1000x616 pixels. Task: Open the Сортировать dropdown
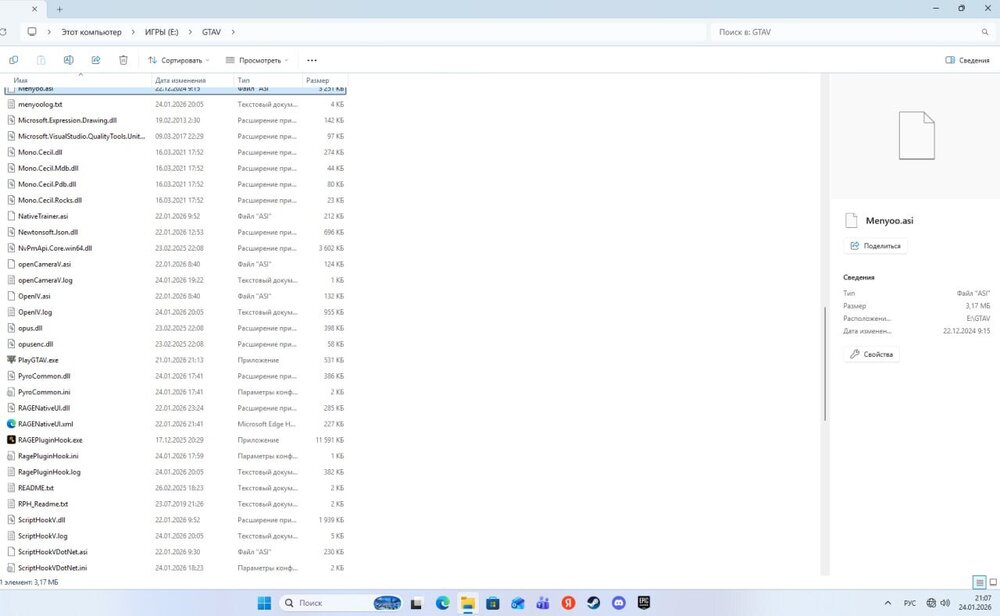178,60
